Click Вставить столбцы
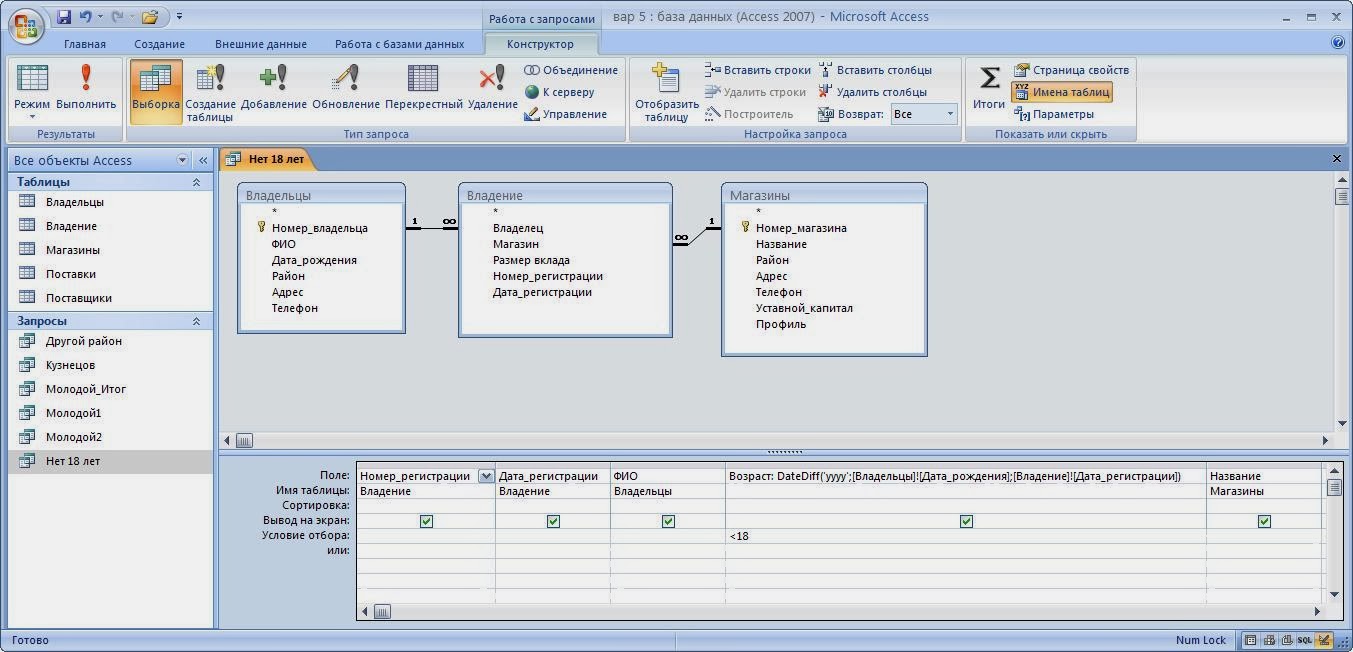The image size is (1353, 652). coord(876,70)
